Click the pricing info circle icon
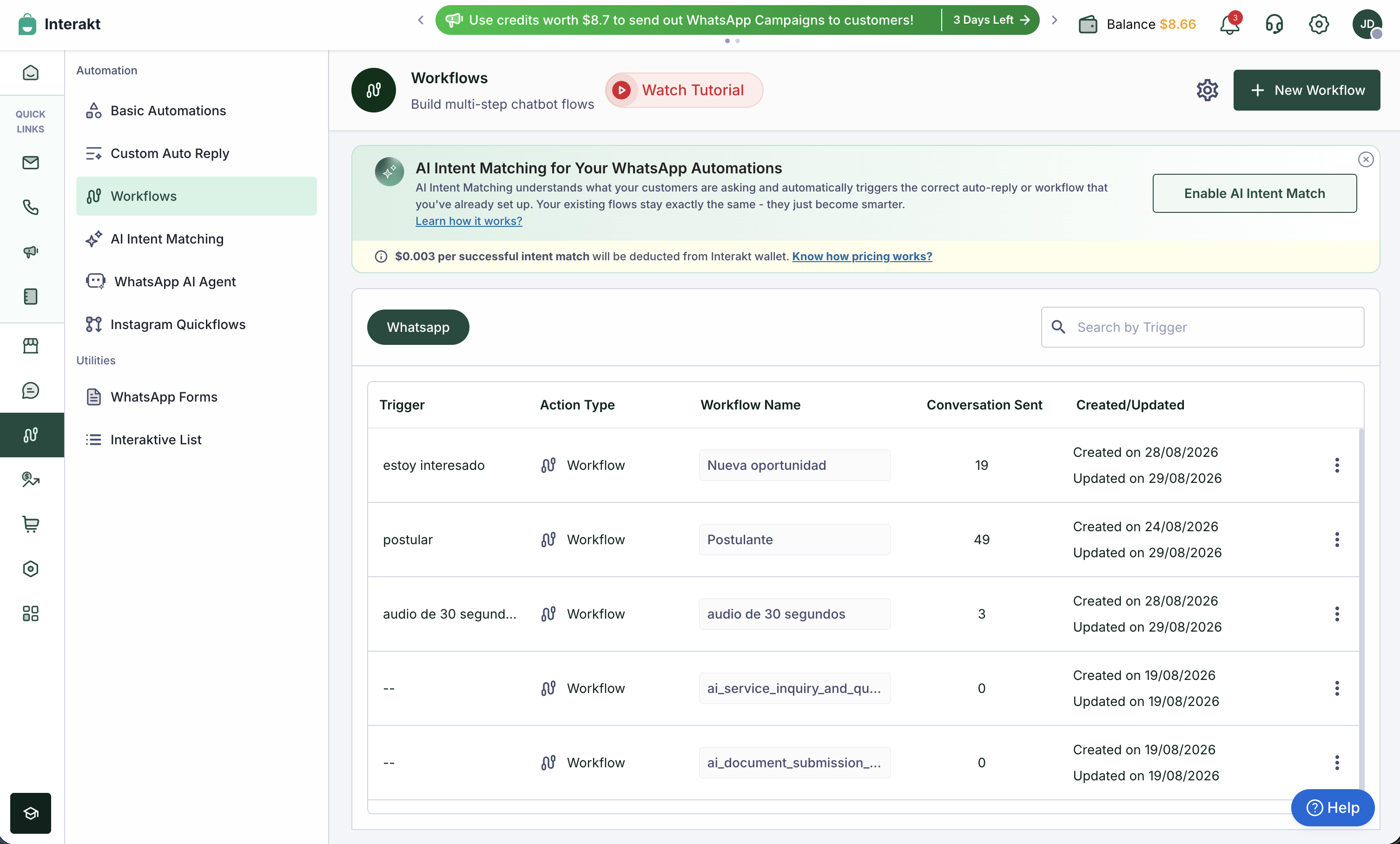This screenshot has width=1400, height=844. [x=381, y=257]
